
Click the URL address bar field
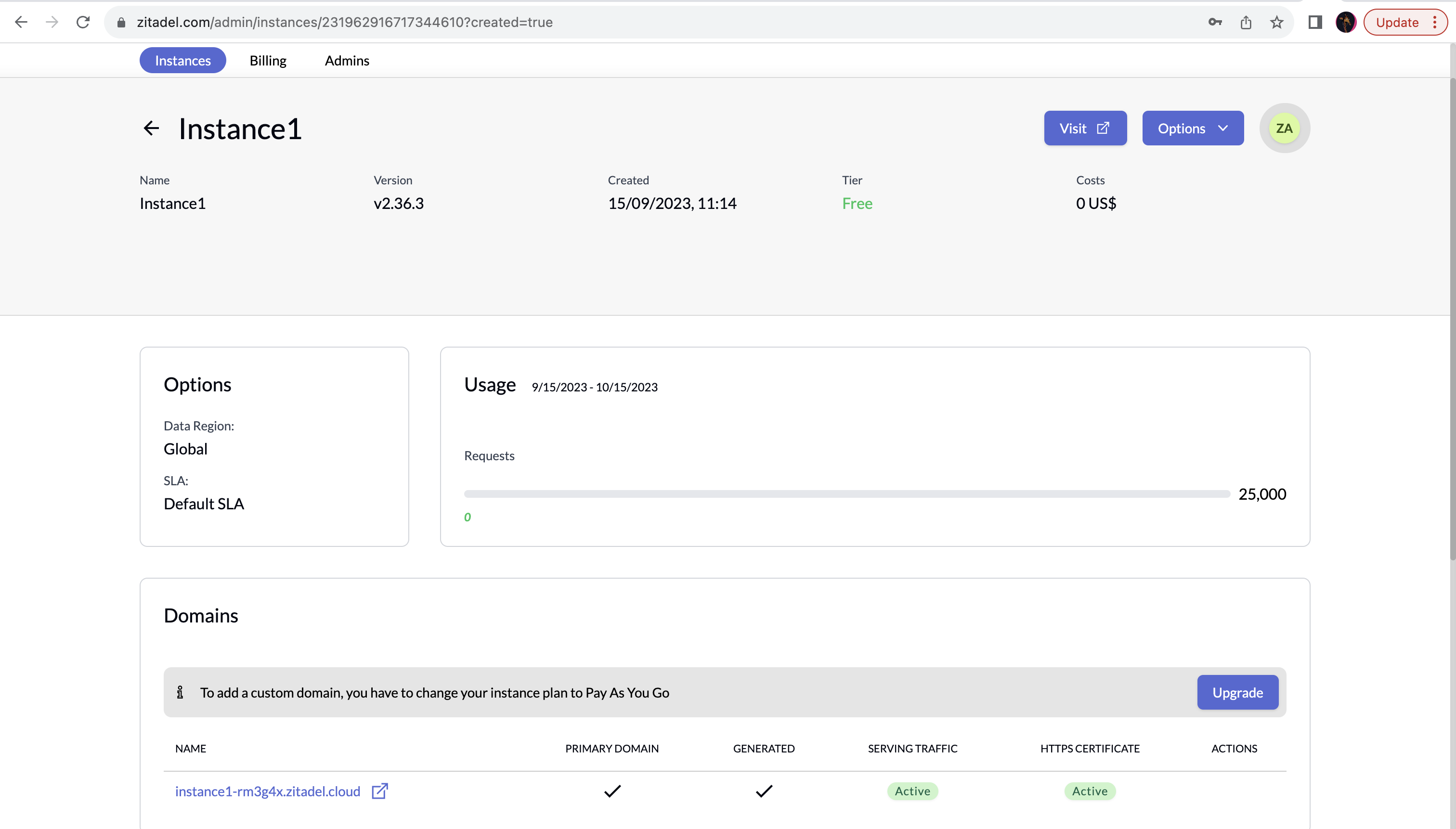[626, 22]
